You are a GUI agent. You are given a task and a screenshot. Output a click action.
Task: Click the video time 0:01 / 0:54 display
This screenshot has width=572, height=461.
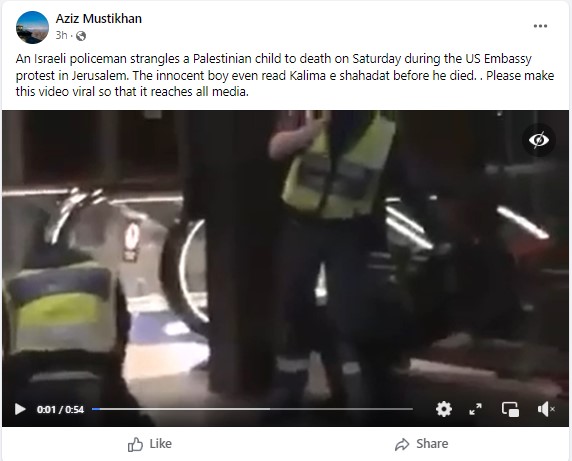pyautogui.click(x=60, y=410)
